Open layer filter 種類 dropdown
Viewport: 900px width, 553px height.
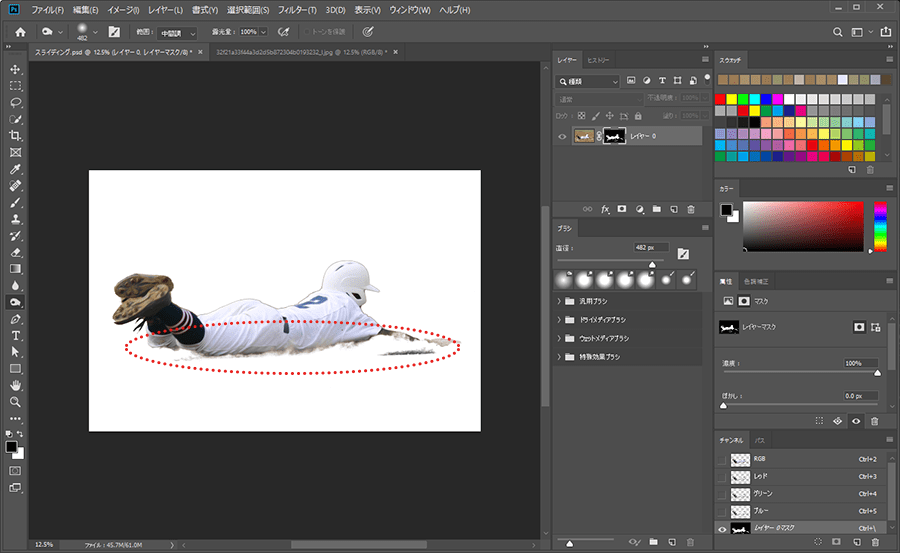point(588,82)
